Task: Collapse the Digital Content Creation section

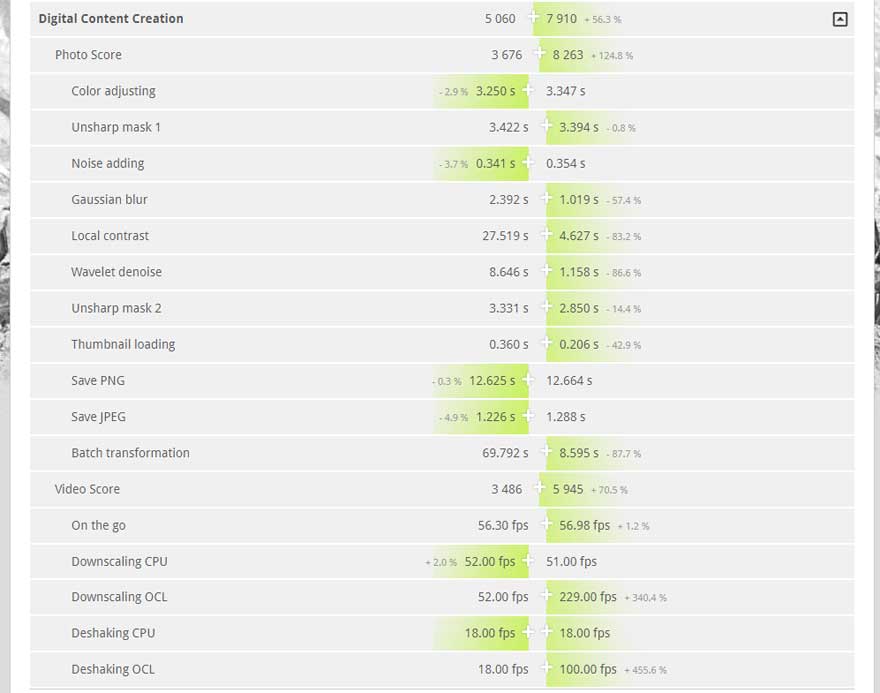Action: coord(840,19)
